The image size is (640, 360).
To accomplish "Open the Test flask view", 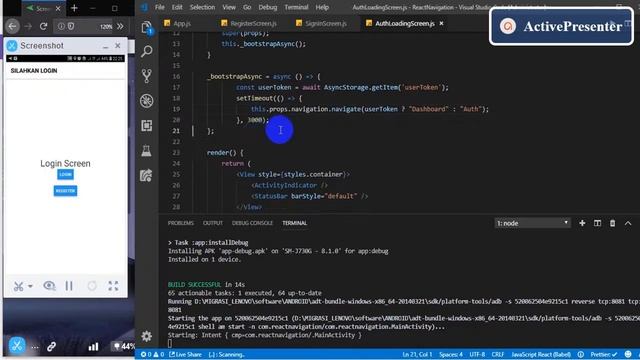I will pos(147,151).
